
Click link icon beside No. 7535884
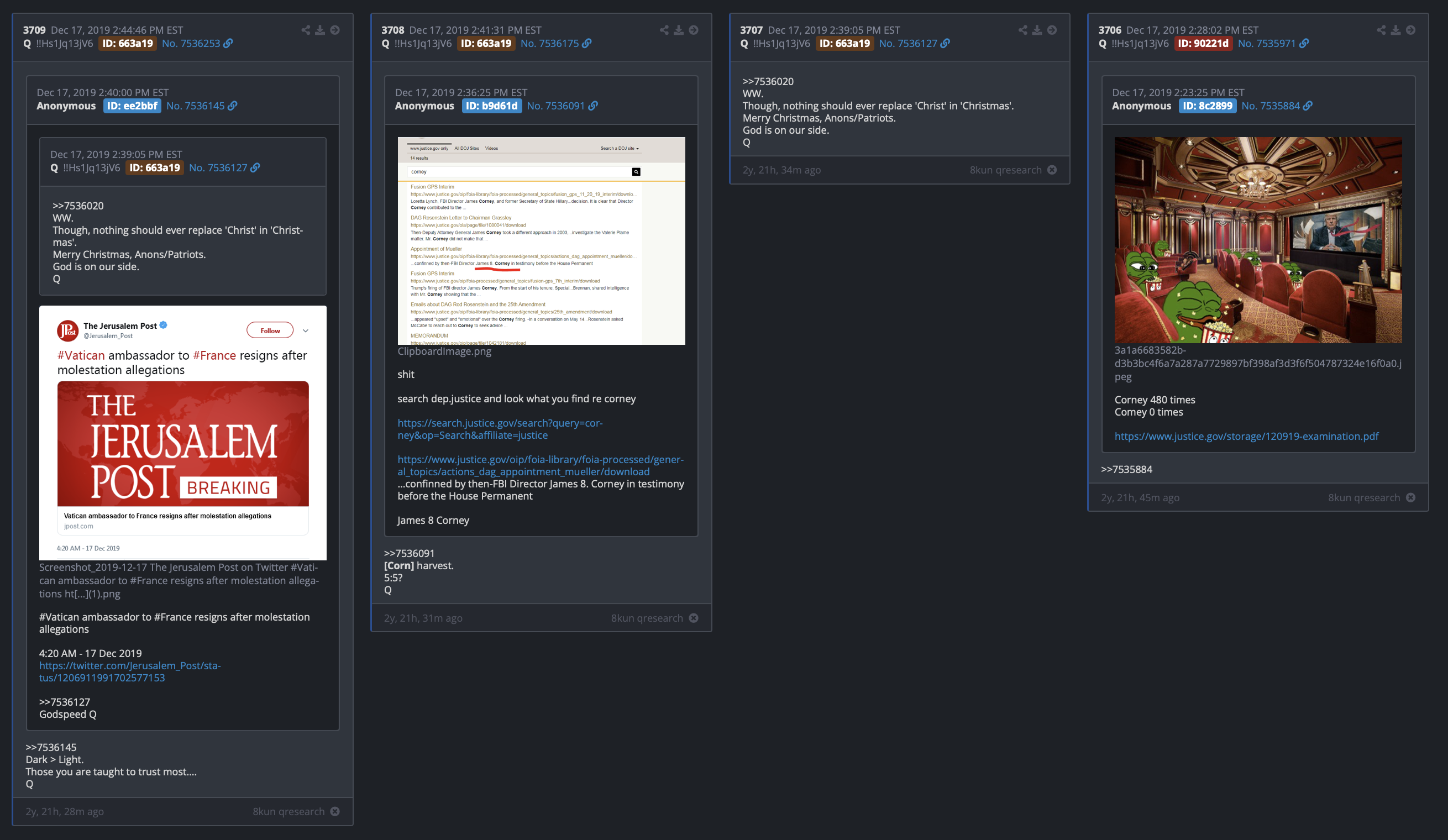[1308, 106]
